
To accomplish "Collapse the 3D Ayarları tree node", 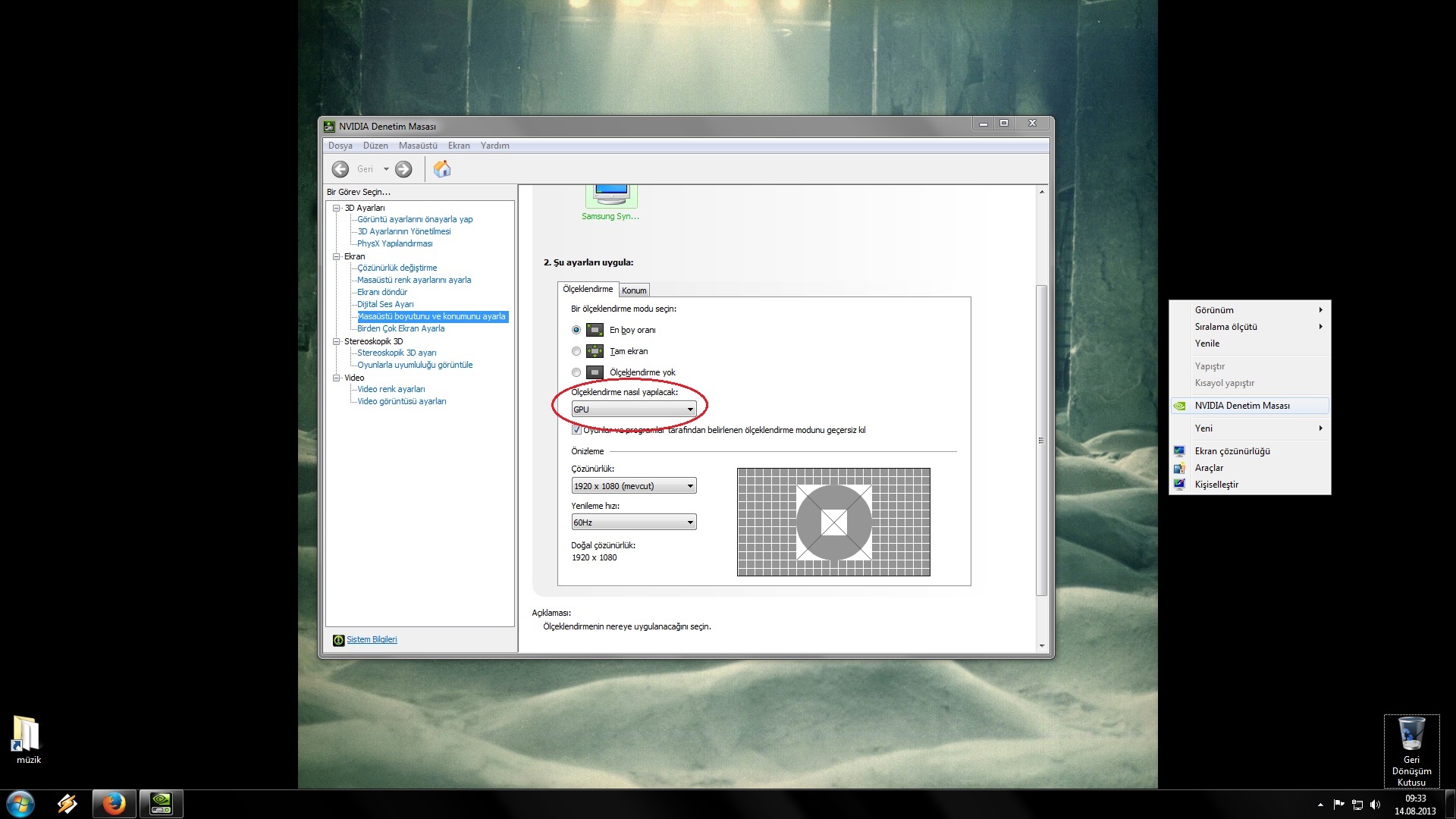I will [337, 208].
